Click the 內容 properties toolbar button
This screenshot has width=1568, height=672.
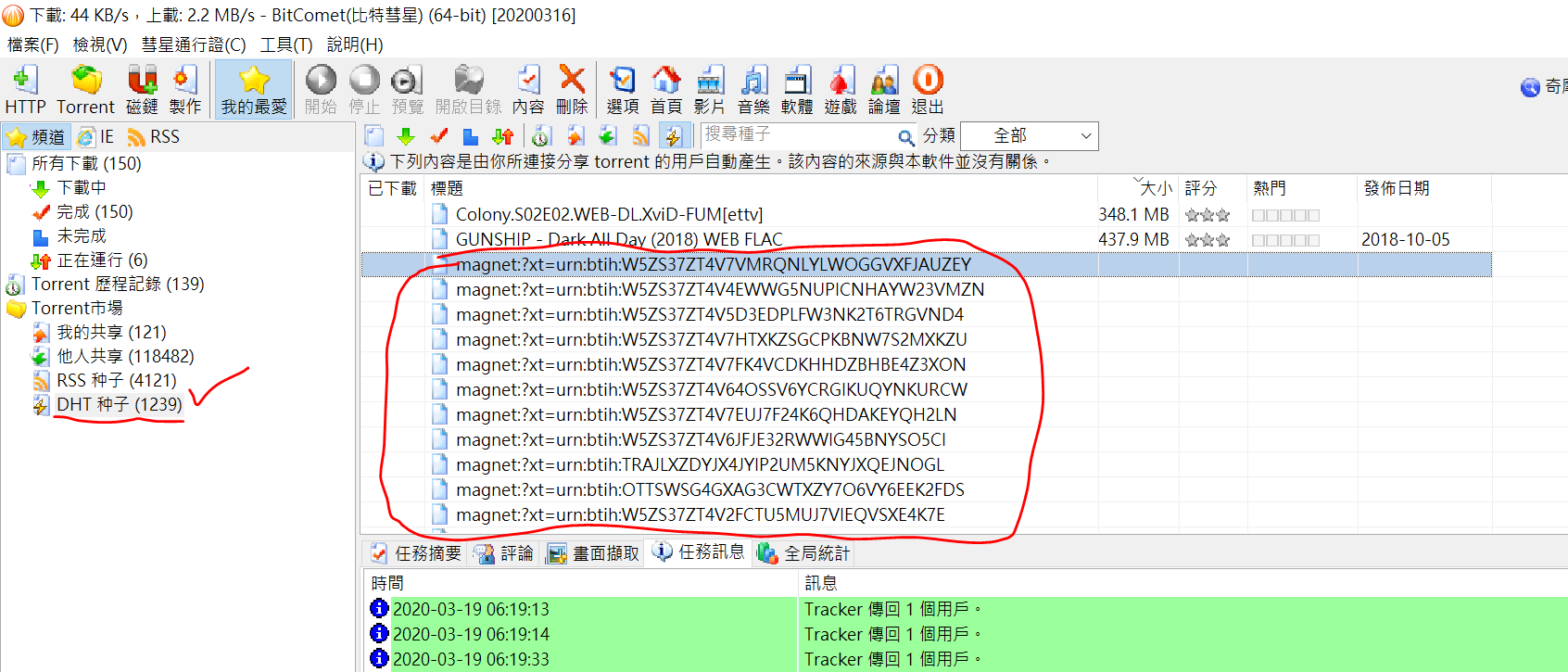[528, 90]
